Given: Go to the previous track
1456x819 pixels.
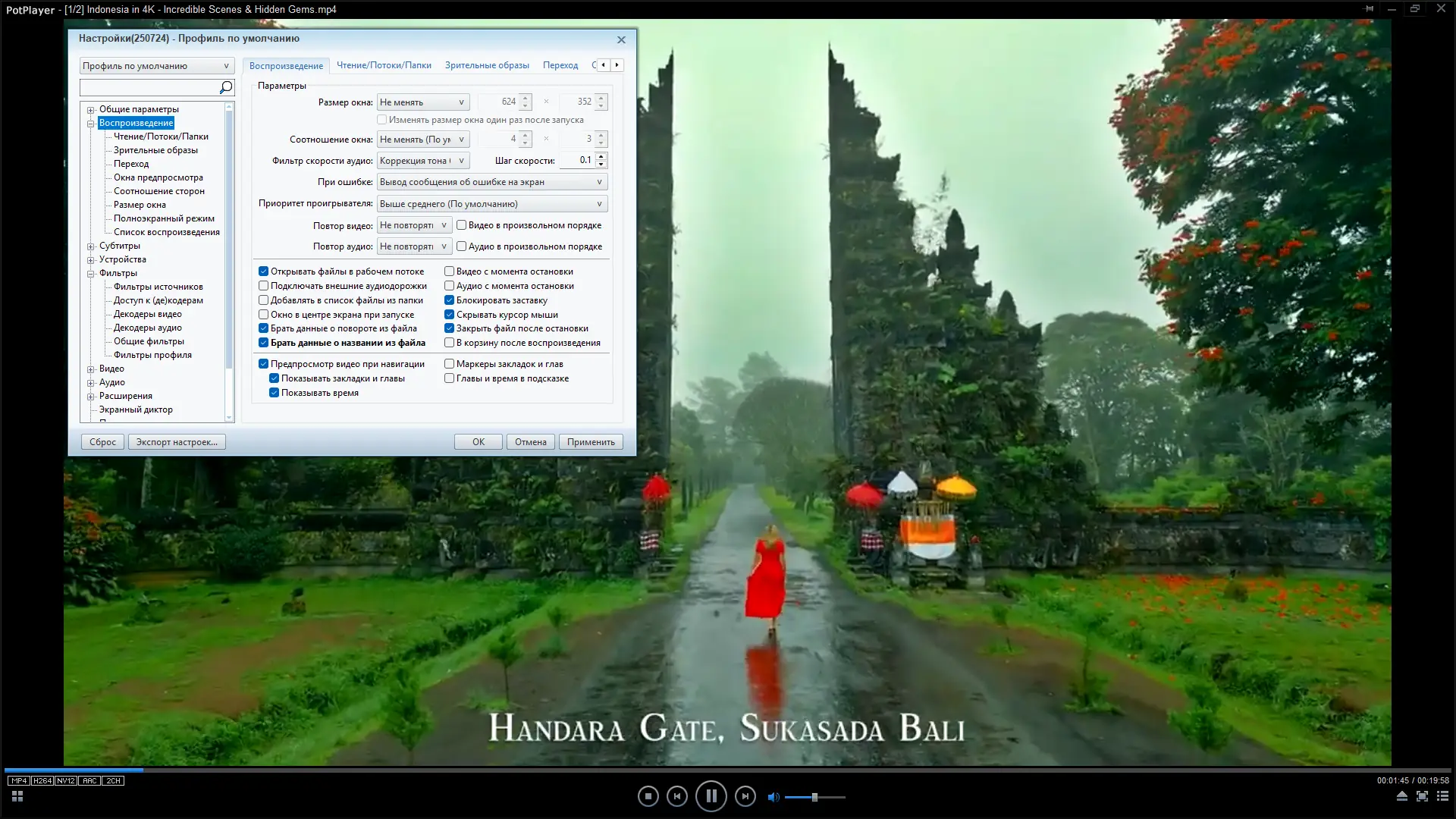Looking at the screenshot, I should click(x=676, y=796).
